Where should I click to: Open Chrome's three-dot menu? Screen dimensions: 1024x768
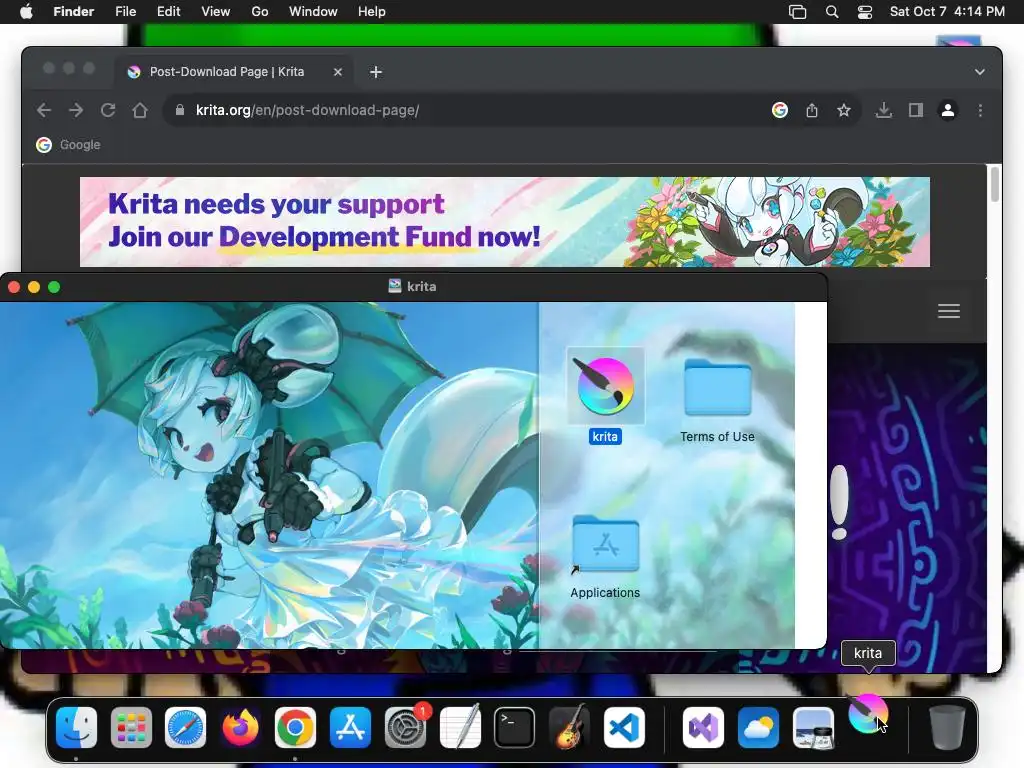point(980,110)
